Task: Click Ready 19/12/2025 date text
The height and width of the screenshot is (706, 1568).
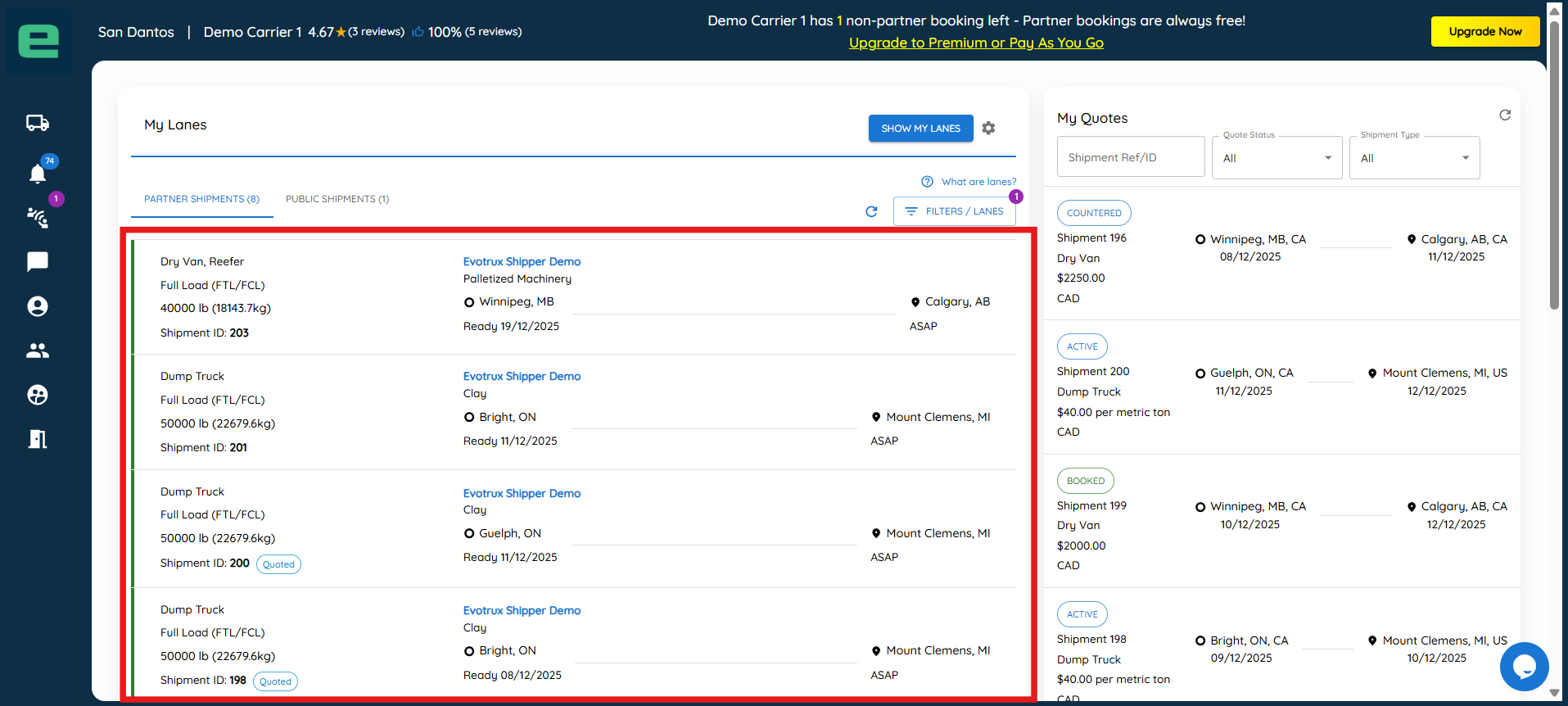Action: 511,326
